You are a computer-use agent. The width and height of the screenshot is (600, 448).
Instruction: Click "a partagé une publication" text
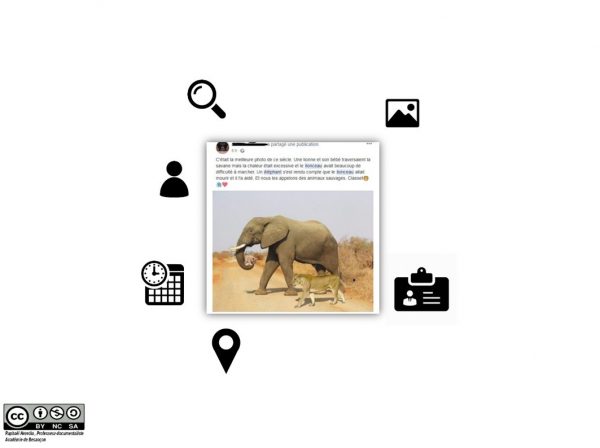tap(294, 144)
